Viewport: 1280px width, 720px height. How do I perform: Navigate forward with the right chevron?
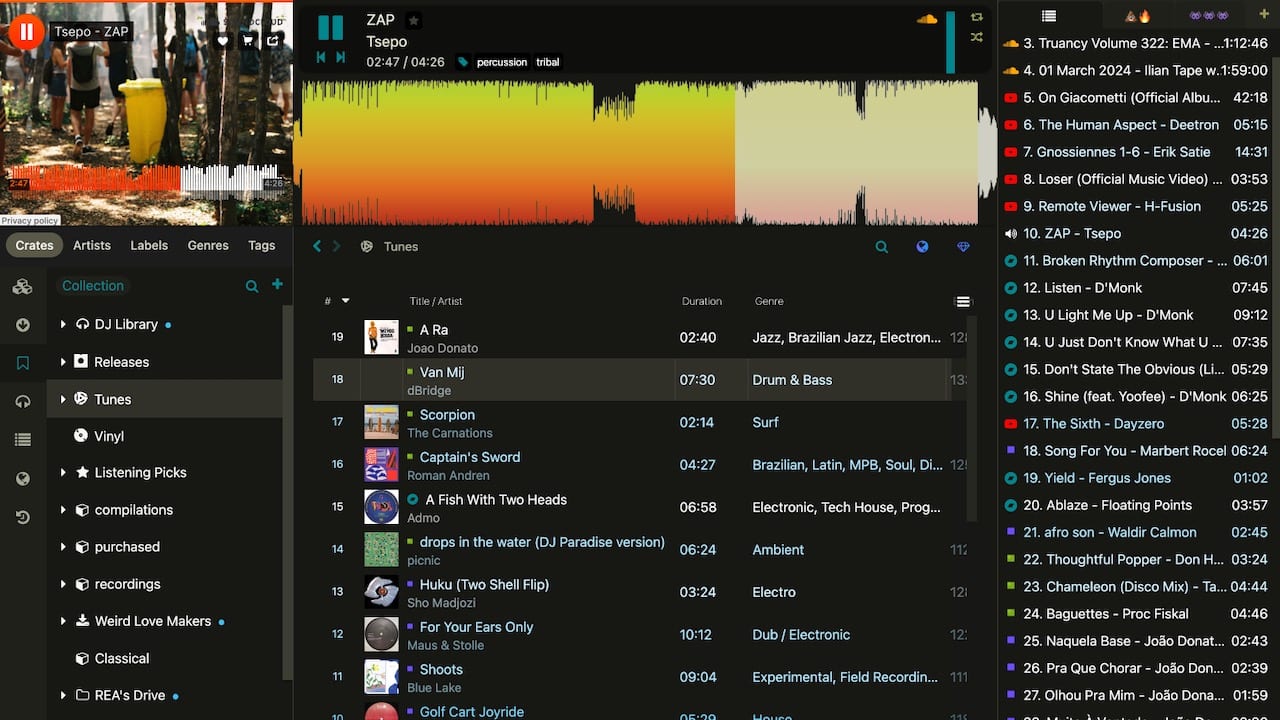pyautogui.click(x=337, y=246)
